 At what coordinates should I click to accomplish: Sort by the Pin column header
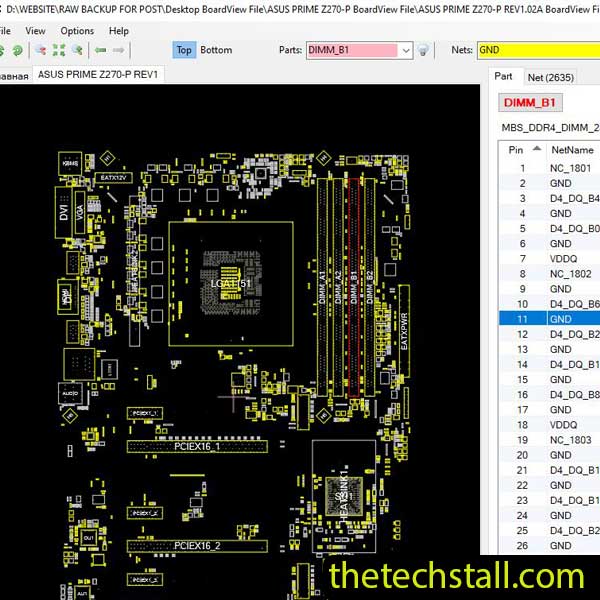[x=523, y=150]
